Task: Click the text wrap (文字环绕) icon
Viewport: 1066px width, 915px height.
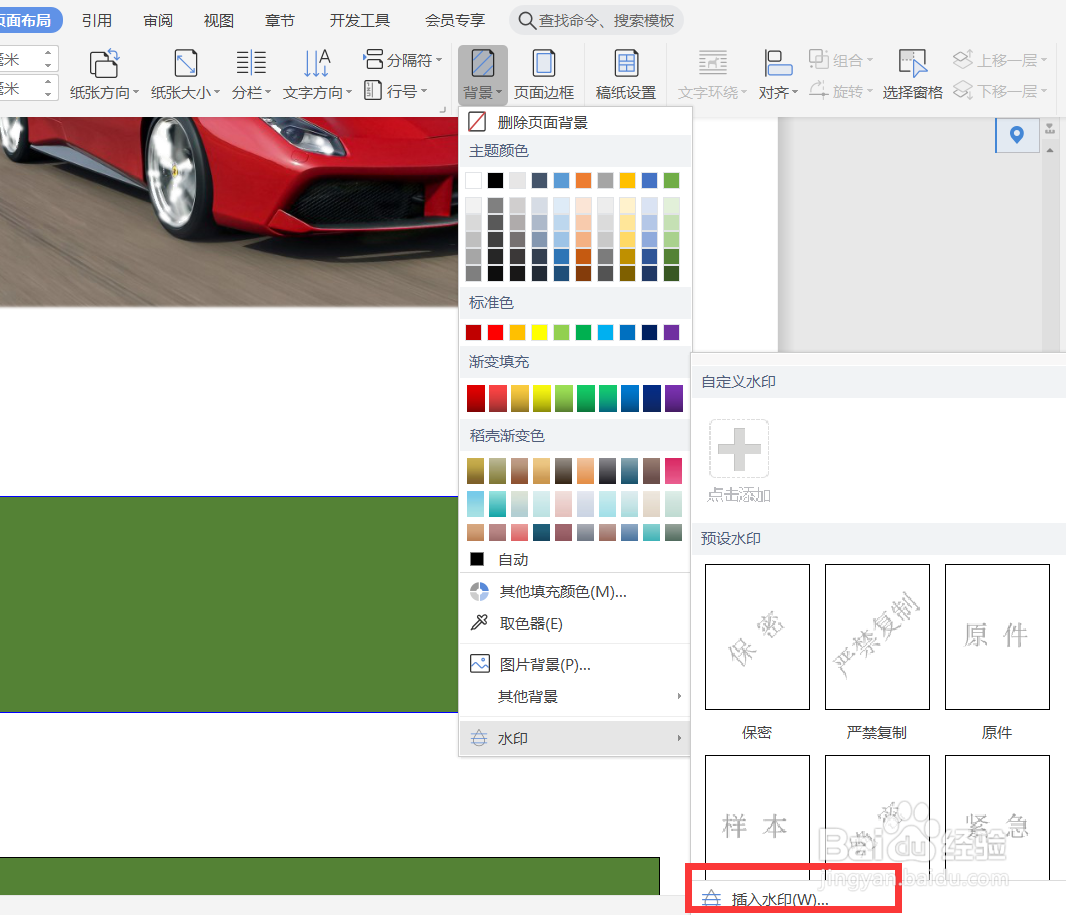Action: (713, 63)
